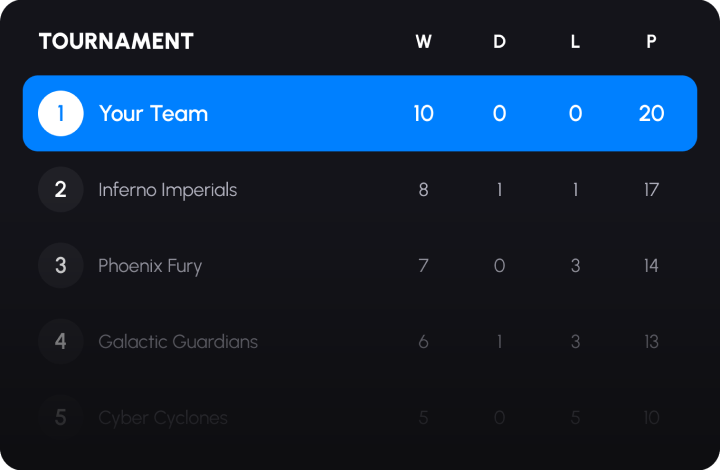Click the rank 4 circle badge
Screen dimensions: 720x470
(61, 341)
